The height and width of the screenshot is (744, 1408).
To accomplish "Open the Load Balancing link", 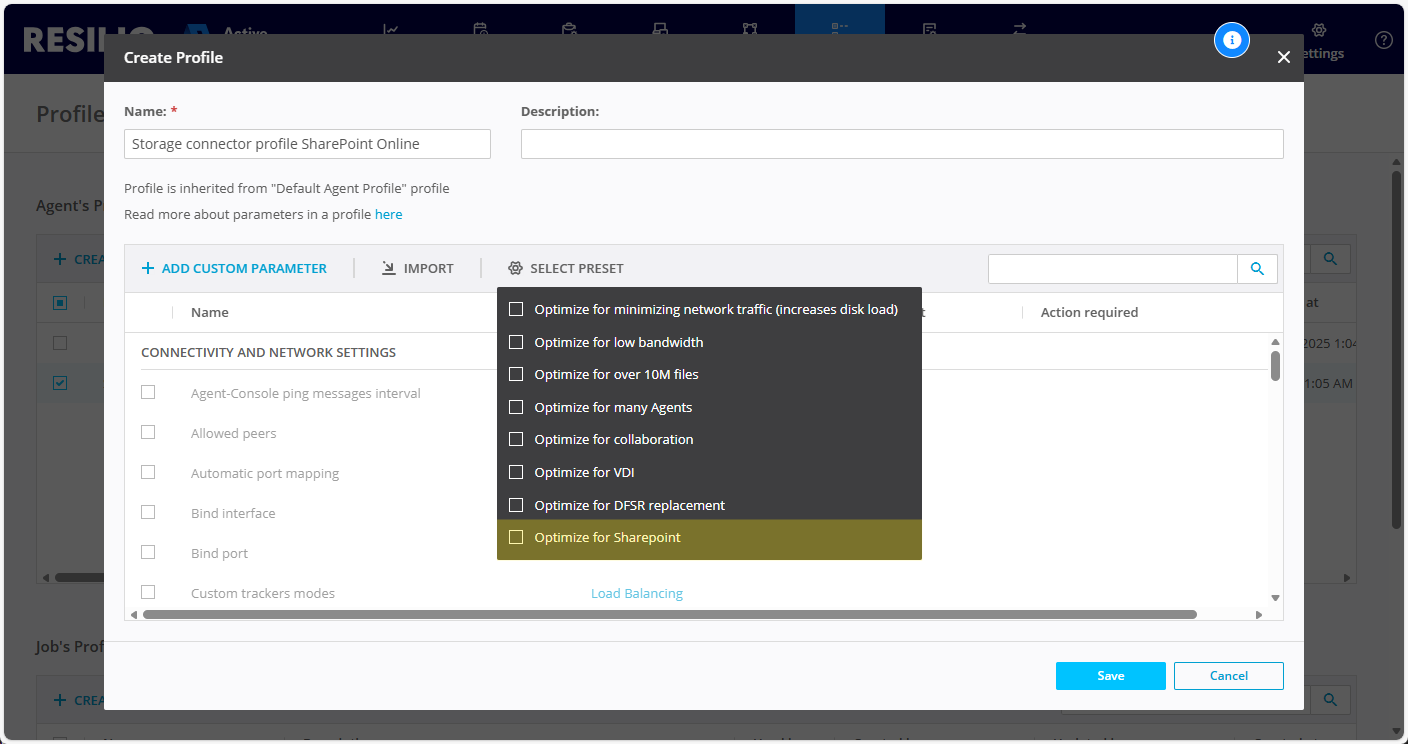I will [x=636, y=593].
